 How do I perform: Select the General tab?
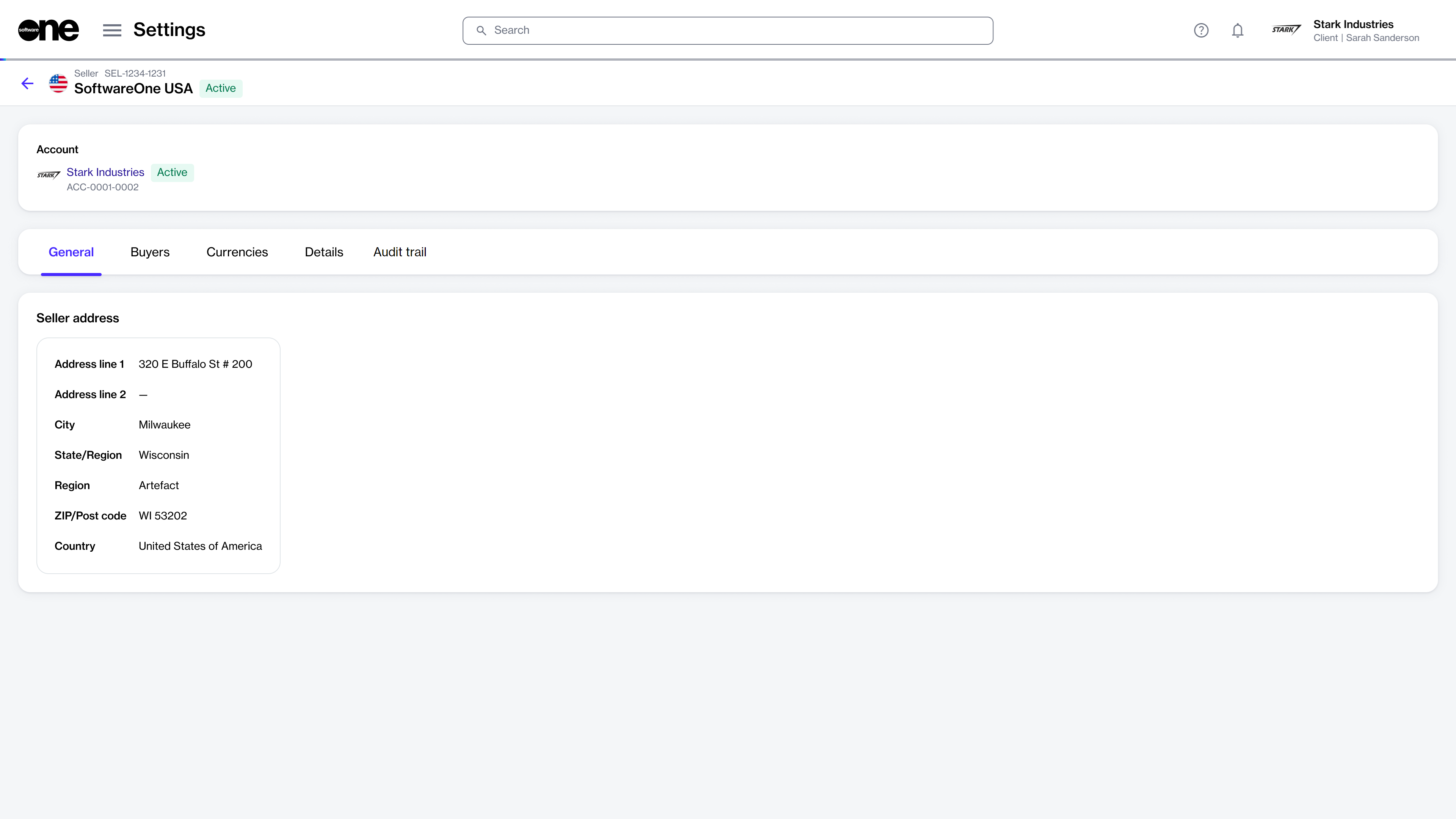point(71,252)
